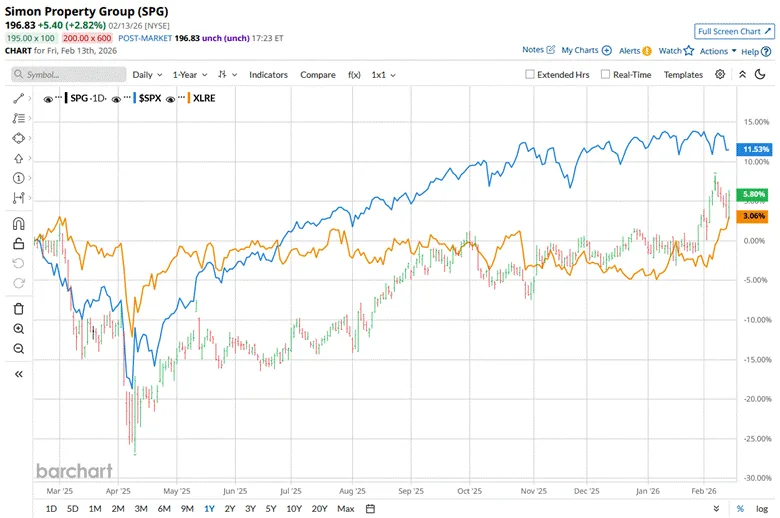Open the chart type bar-style dropdown
The height and width of the screenshot is (518, 780).
pyautogui.click(x=227, y=75)
